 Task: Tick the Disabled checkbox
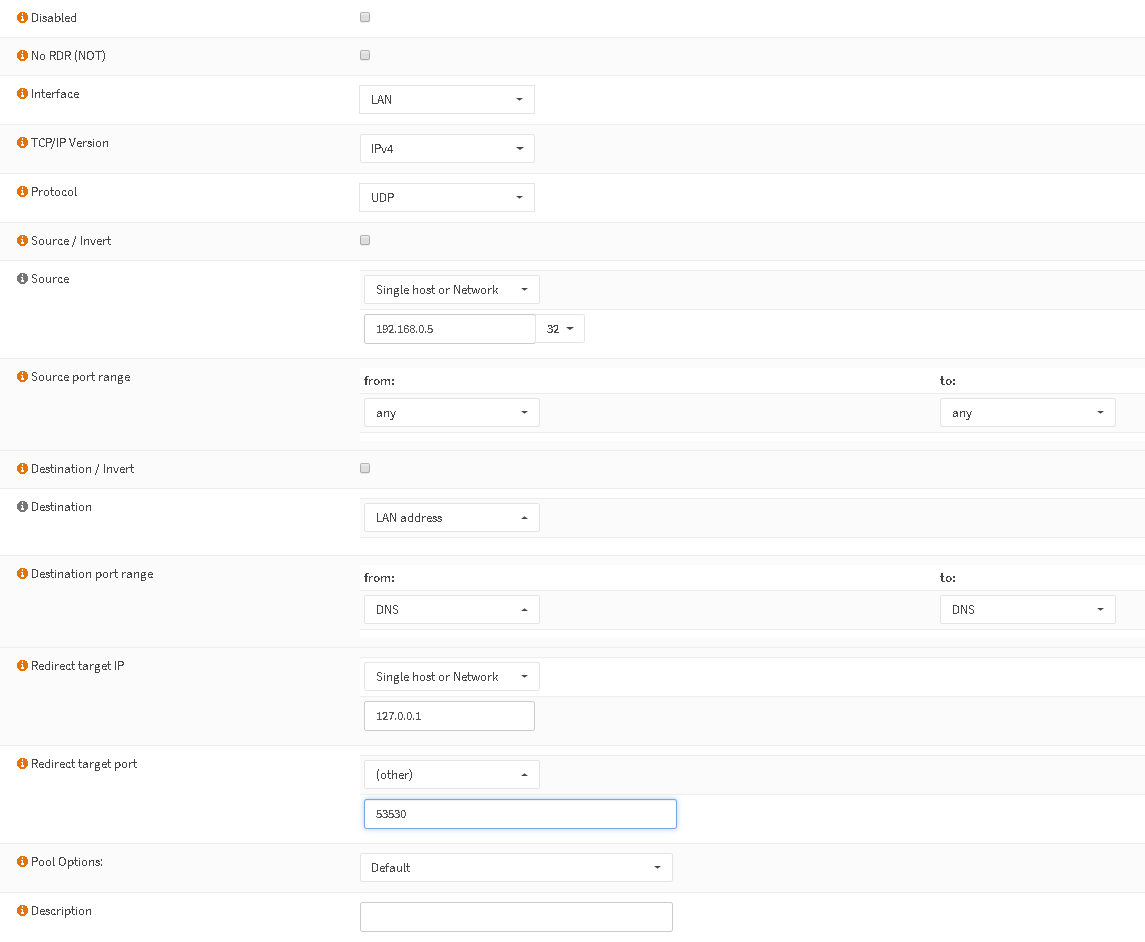click(x=365, y=17)
